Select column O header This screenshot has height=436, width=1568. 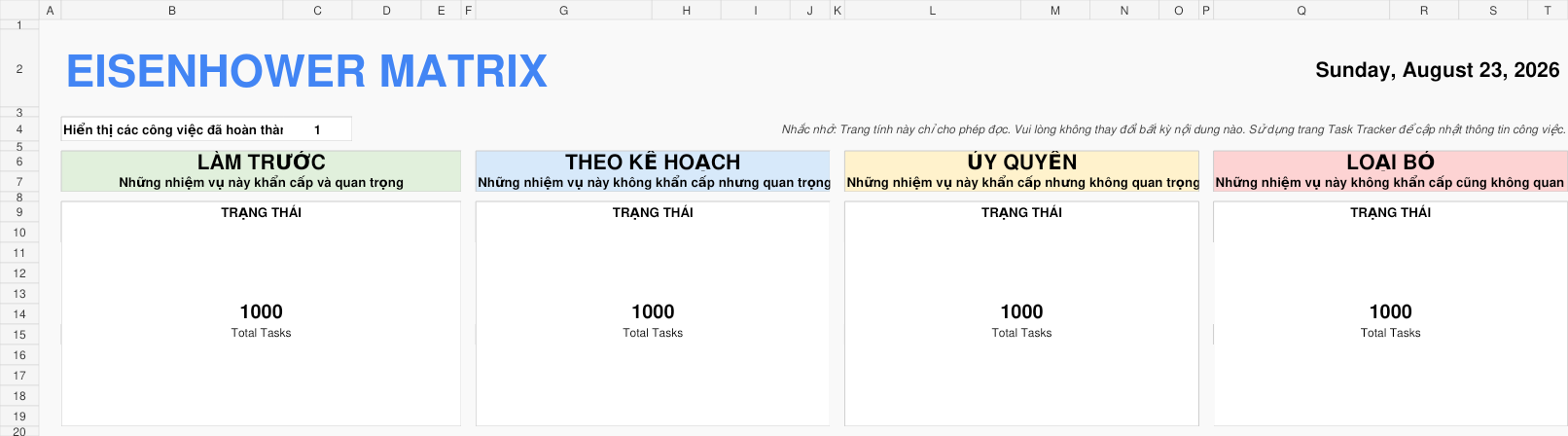[x=1179, y=10]
